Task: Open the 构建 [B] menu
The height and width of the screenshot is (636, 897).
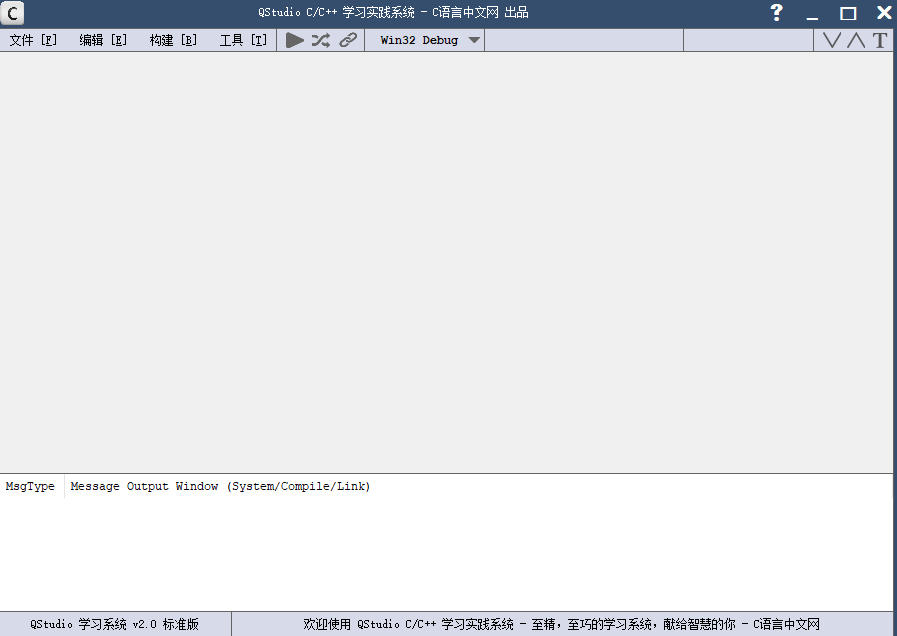Action: coord(173,40)
